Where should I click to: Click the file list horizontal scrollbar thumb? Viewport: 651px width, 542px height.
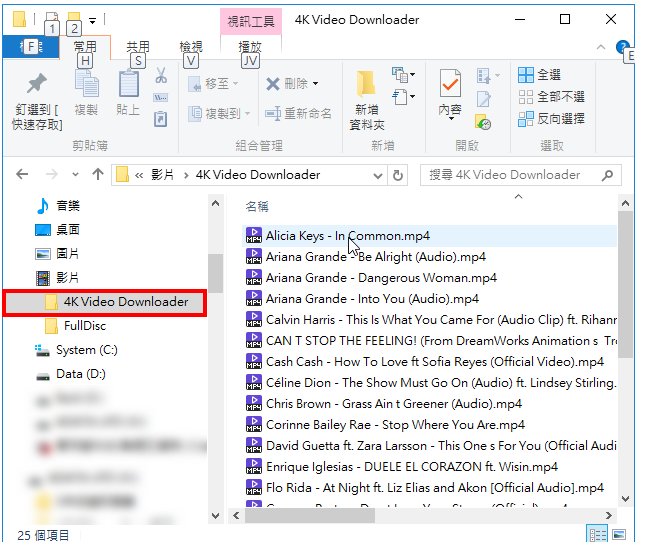click(310, 516)
